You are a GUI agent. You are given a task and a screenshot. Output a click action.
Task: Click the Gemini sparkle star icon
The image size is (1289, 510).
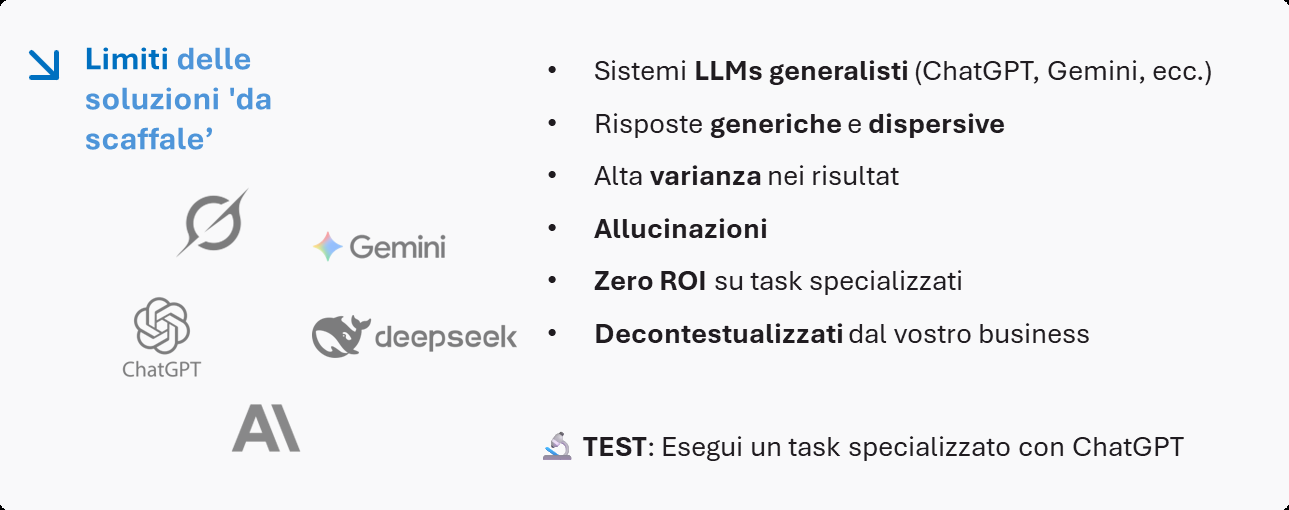click(328, 246)
